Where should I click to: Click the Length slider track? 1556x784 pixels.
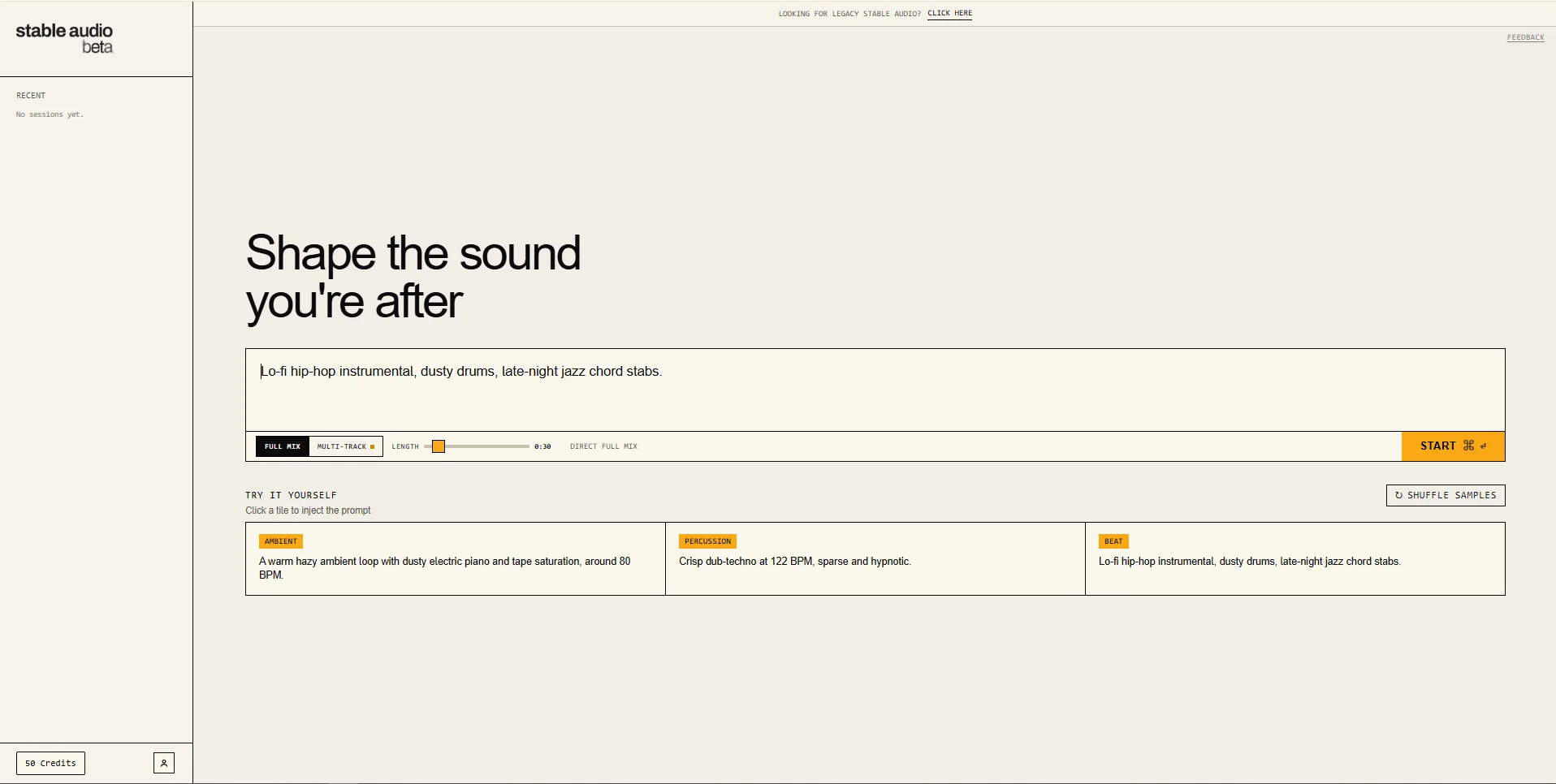pos(477,446)
